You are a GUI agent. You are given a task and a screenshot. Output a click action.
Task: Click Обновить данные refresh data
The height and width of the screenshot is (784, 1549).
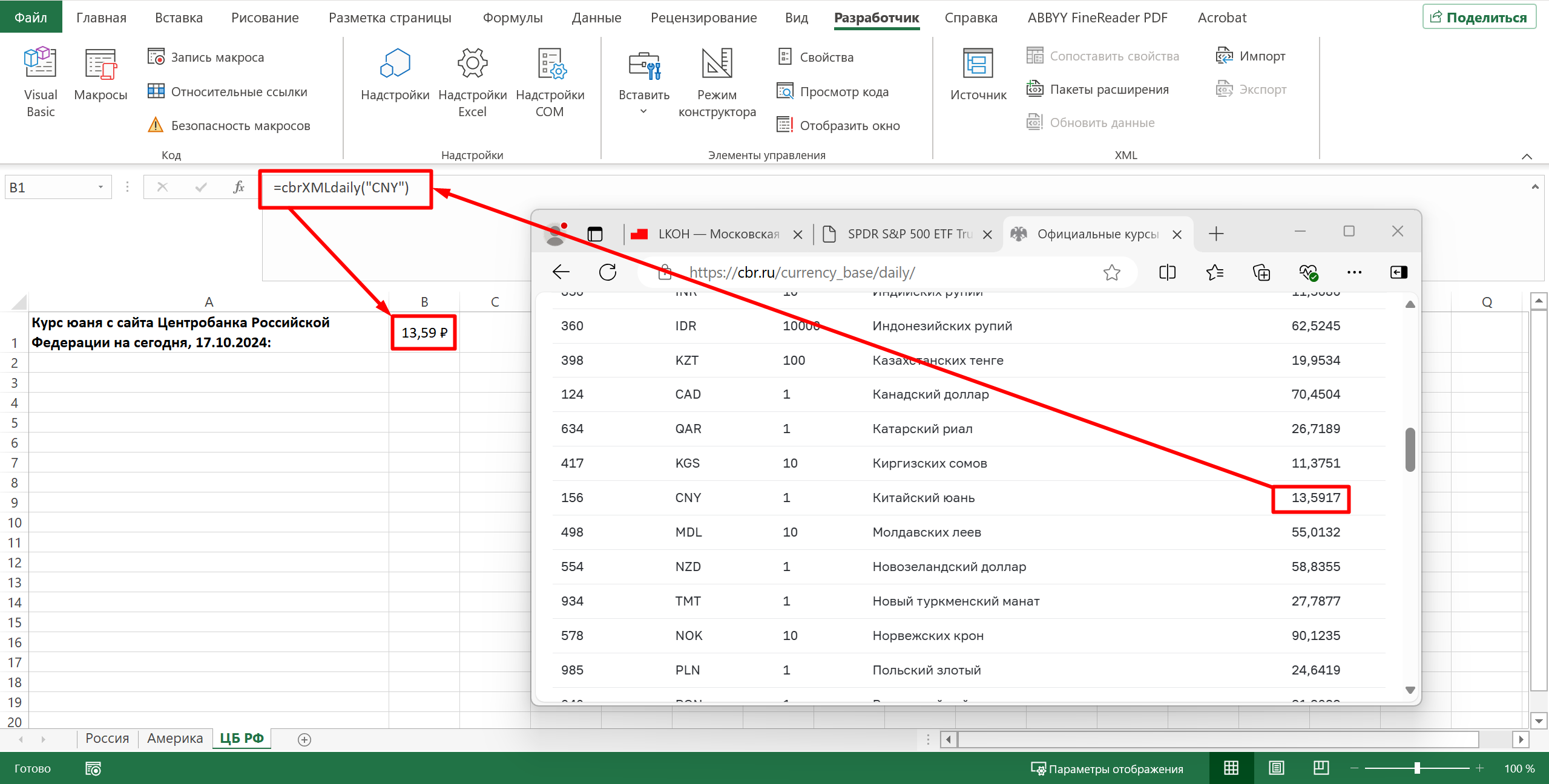(1091, 123)
